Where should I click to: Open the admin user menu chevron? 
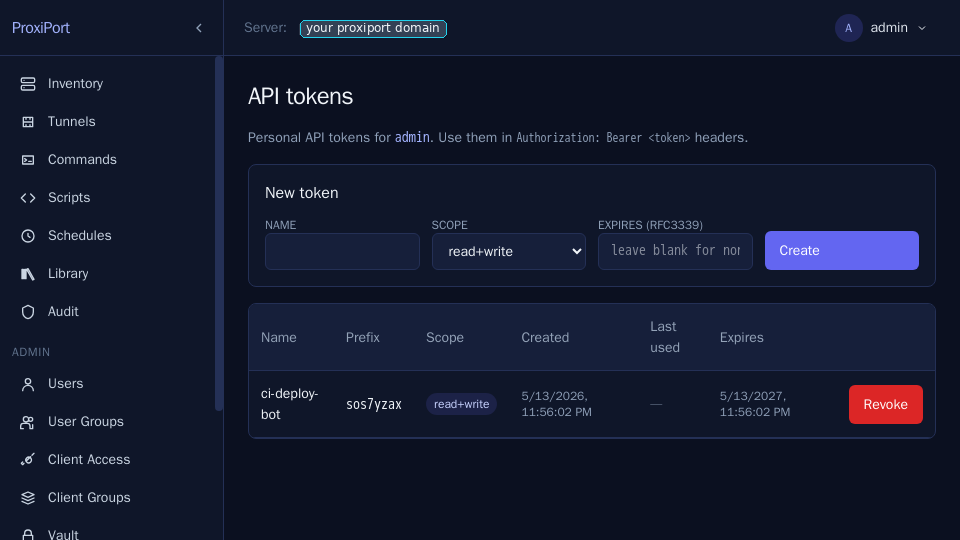click(x=922, y=28)
